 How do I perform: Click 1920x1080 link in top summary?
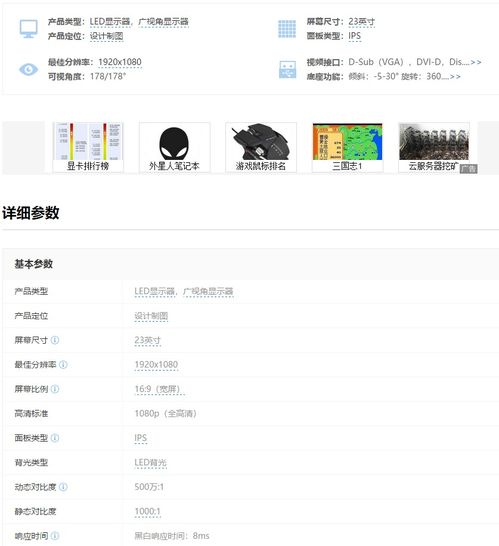pyautogui.click(x=120, y=62)
